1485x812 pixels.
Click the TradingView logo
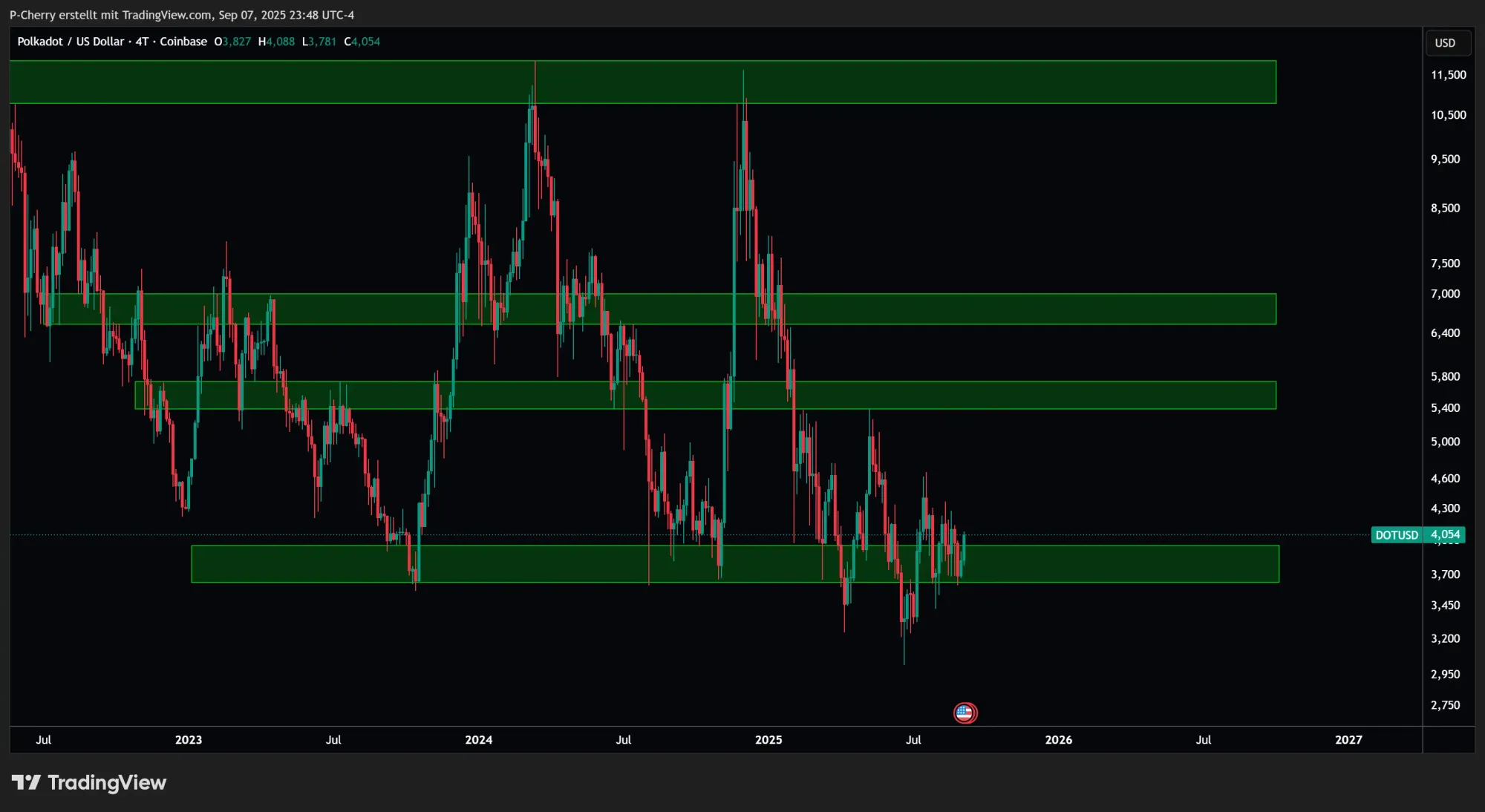(x=89, y=782)
